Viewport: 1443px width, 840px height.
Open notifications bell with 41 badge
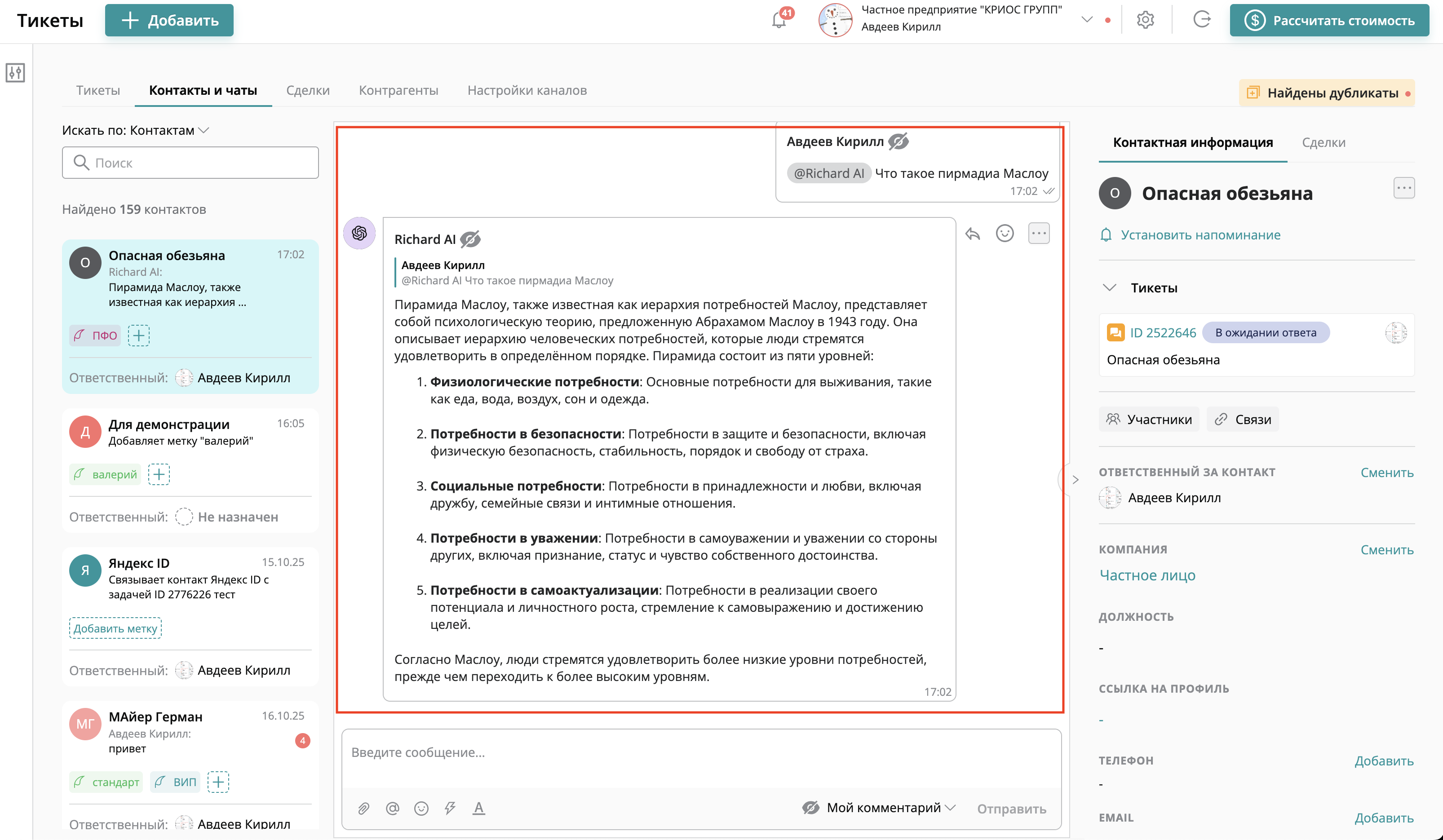pos(779,20)
